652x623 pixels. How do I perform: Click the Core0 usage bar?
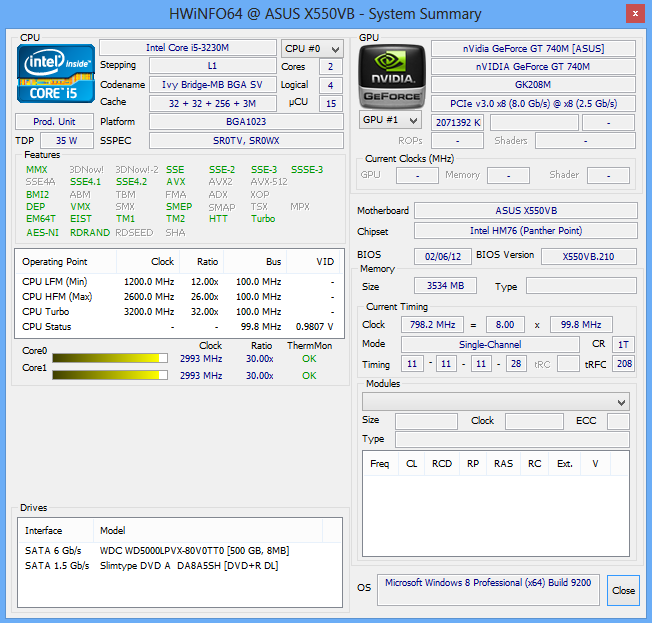point(110,358)
